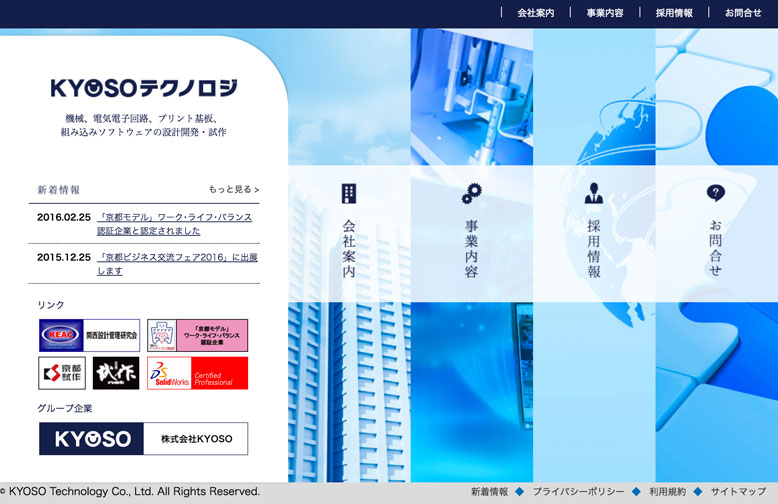
Task: Click the gears icon above 事業内容
Action: tap(471, 193)
